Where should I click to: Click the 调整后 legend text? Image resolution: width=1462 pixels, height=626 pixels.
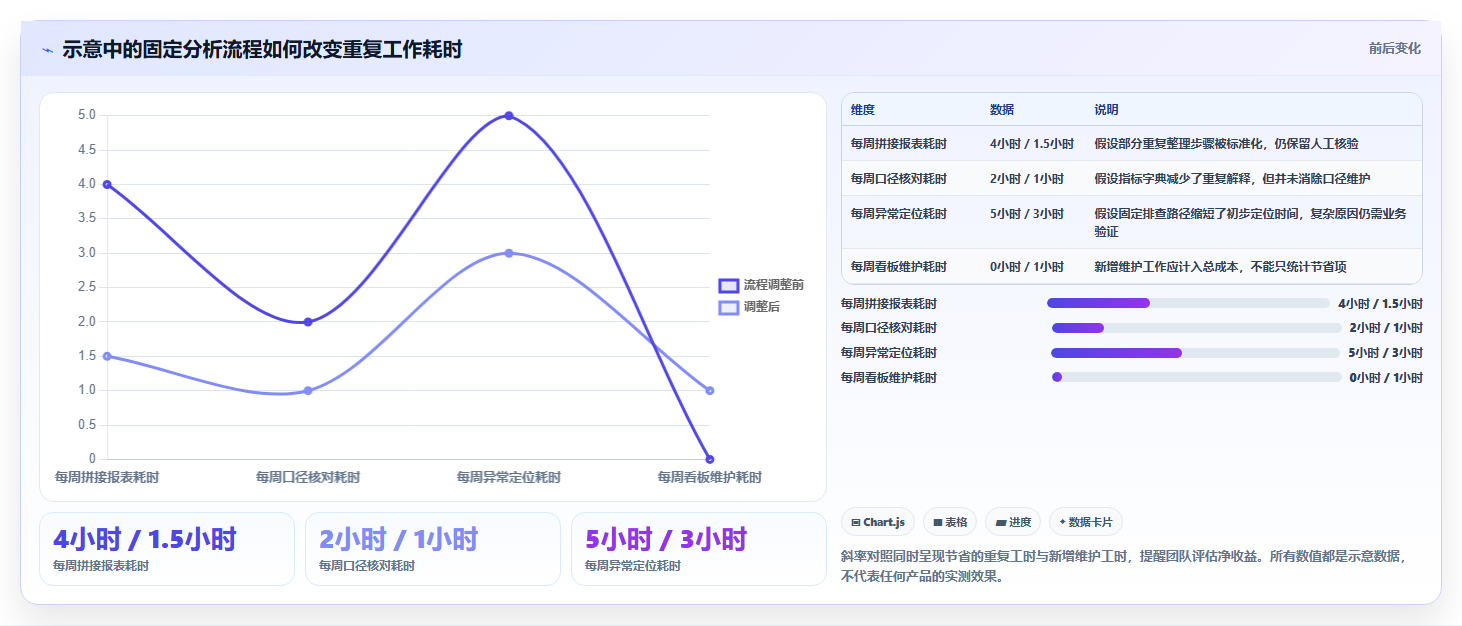click(x=762, y=307)
